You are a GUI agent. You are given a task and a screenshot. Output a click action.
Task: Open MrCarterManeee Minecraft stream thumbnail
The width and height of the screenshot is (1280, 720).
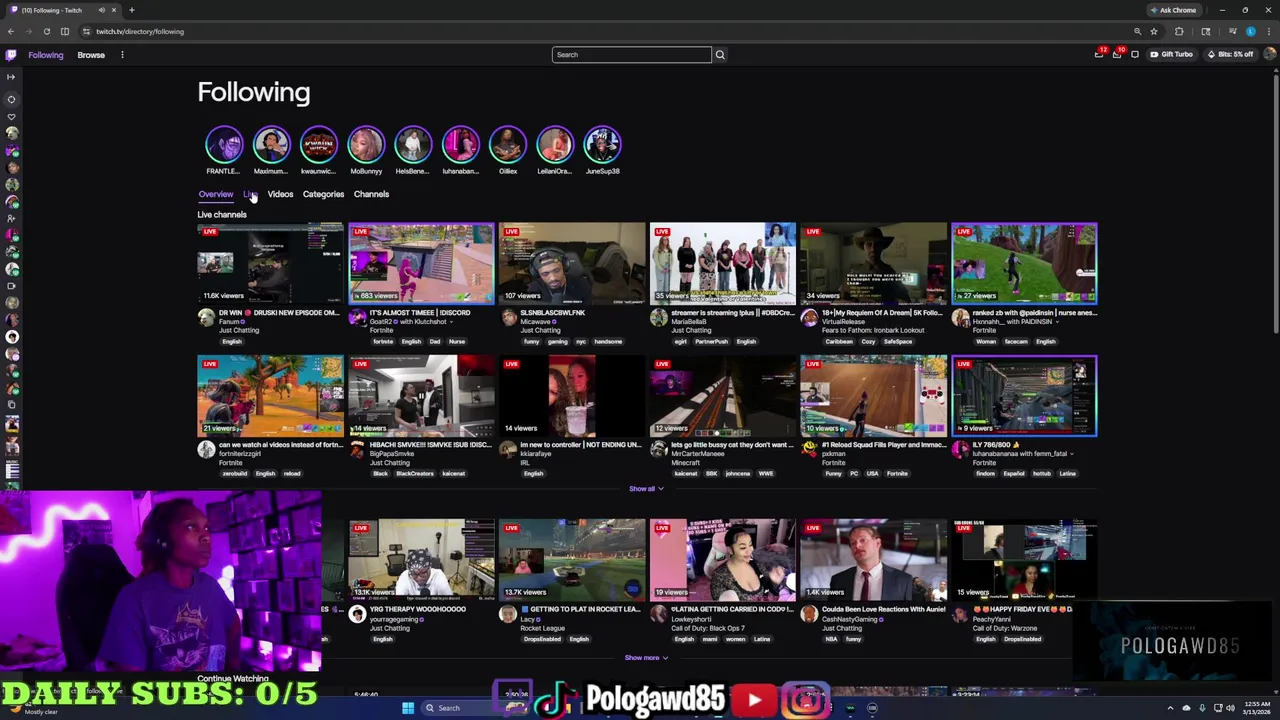(723, 395)
